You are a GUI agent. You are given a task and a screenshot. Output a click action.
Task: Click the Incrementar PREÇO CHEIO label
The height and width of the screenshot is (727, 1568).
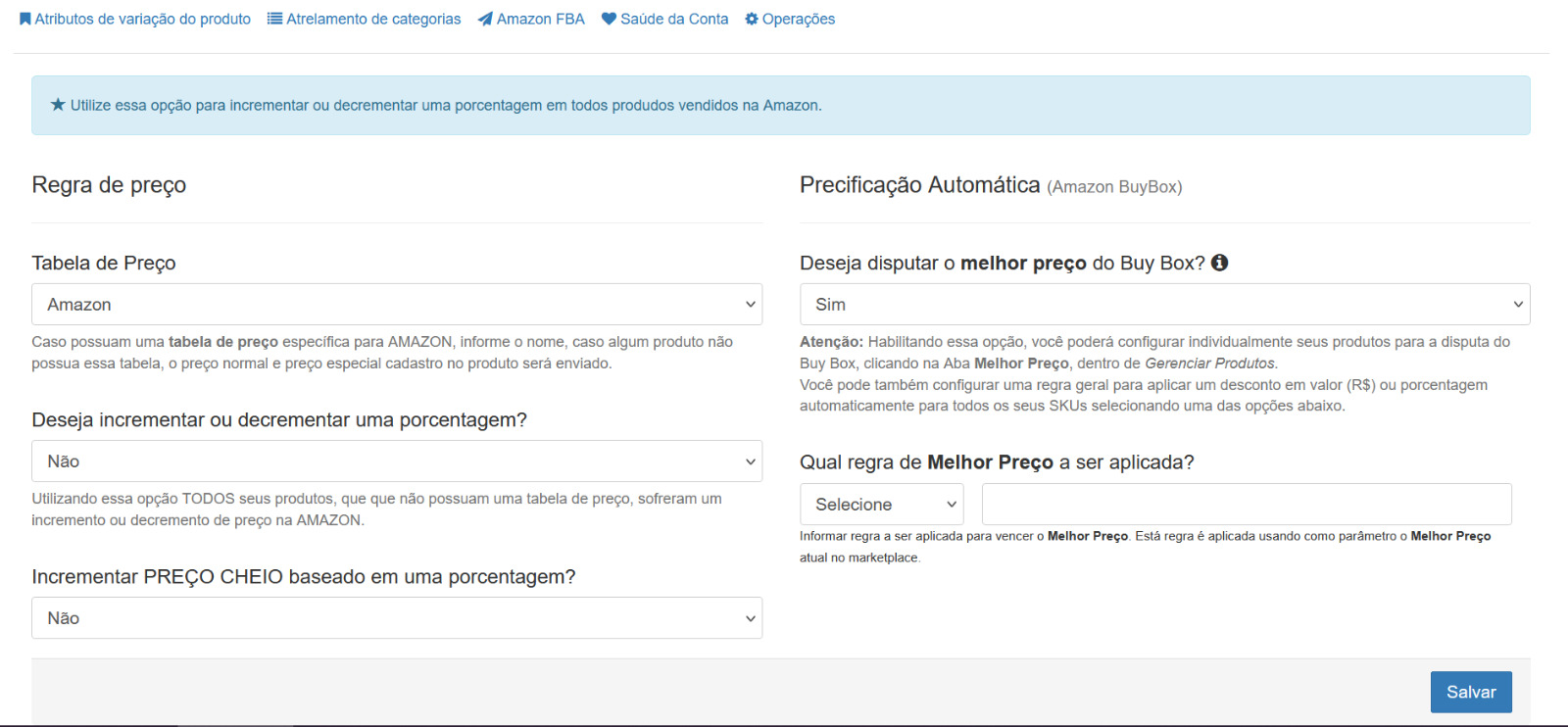click(304, 577)
